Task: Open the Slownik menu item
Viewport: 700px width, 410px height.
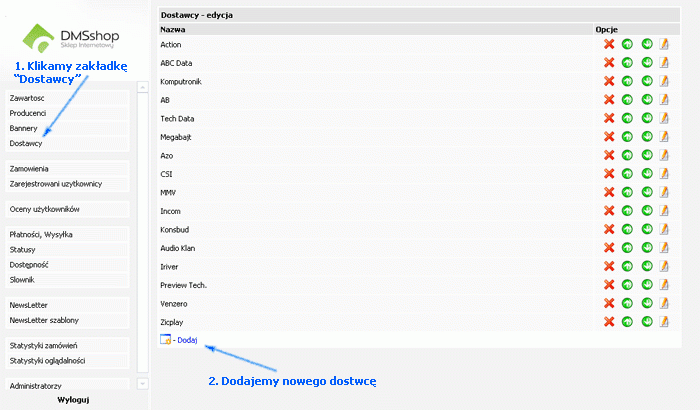Action: click(x=67, y=280)
